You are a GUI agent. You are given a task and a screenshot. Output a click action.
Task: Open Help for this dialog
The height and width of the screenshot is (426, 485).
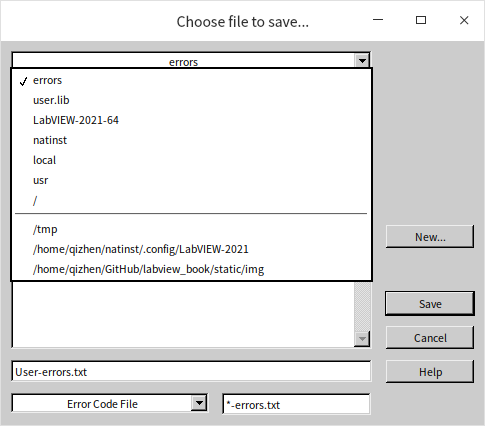point(430,371)
